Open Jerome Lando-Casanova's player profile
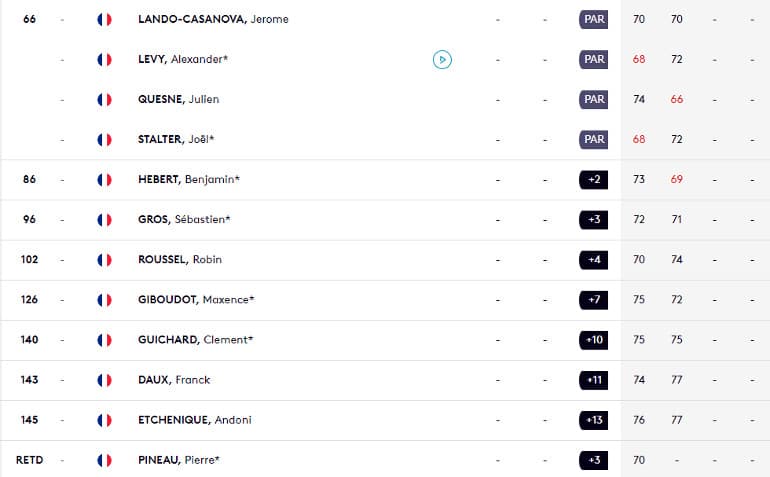 [213, 19]
